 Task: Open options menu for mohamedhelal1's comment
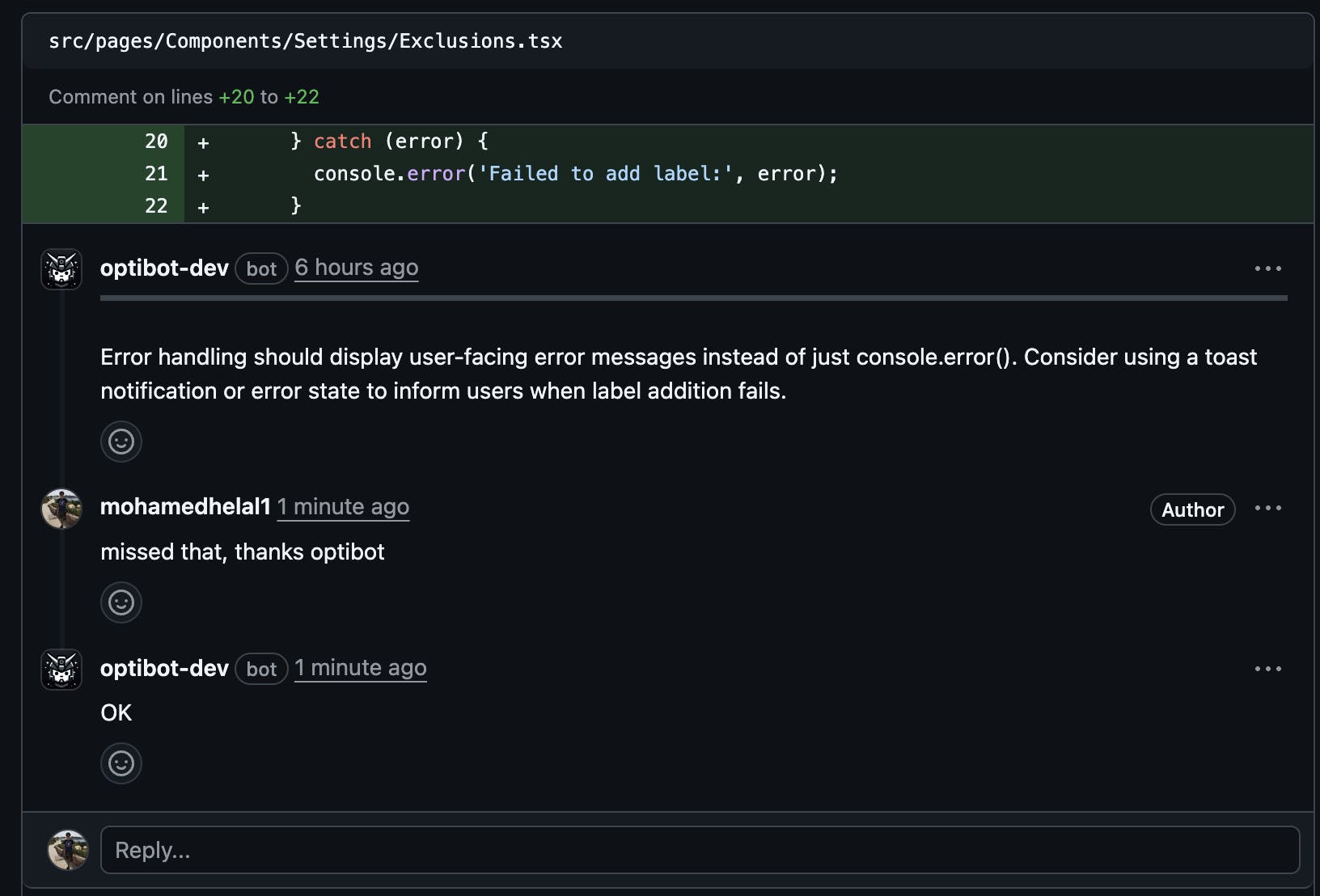(x=1267, y=508)
